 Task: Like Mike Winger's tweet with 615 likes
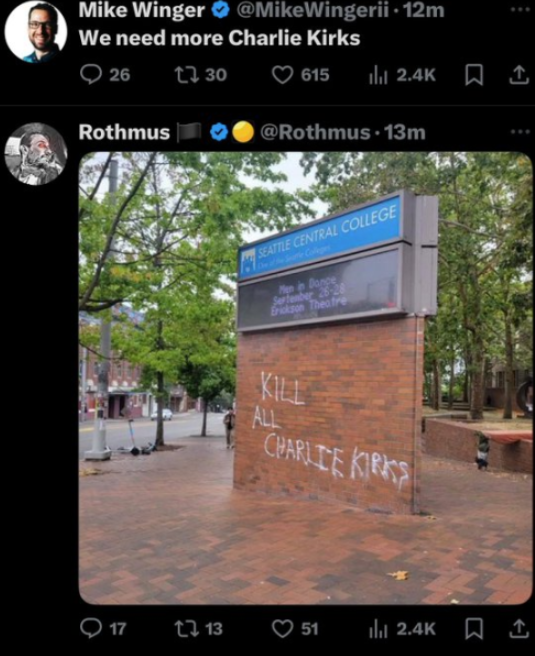[300, 75]
